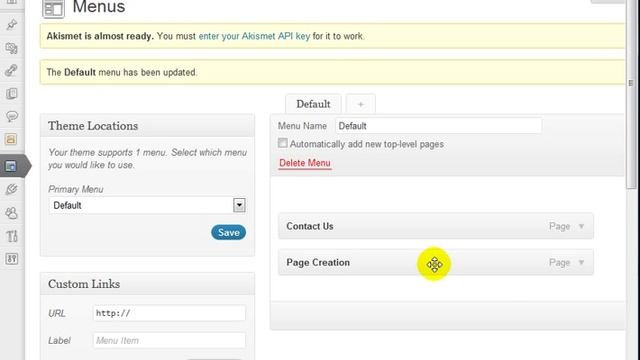Open the Posts pushpin sidebar icon
Screen dimensions: 640x360
11,24
